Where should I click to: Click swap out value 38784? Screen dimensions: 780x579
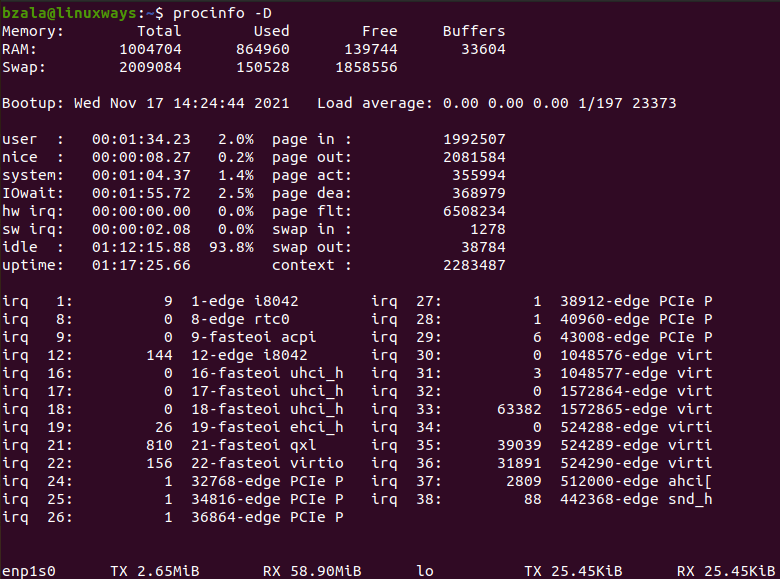[x=483, y=247]
